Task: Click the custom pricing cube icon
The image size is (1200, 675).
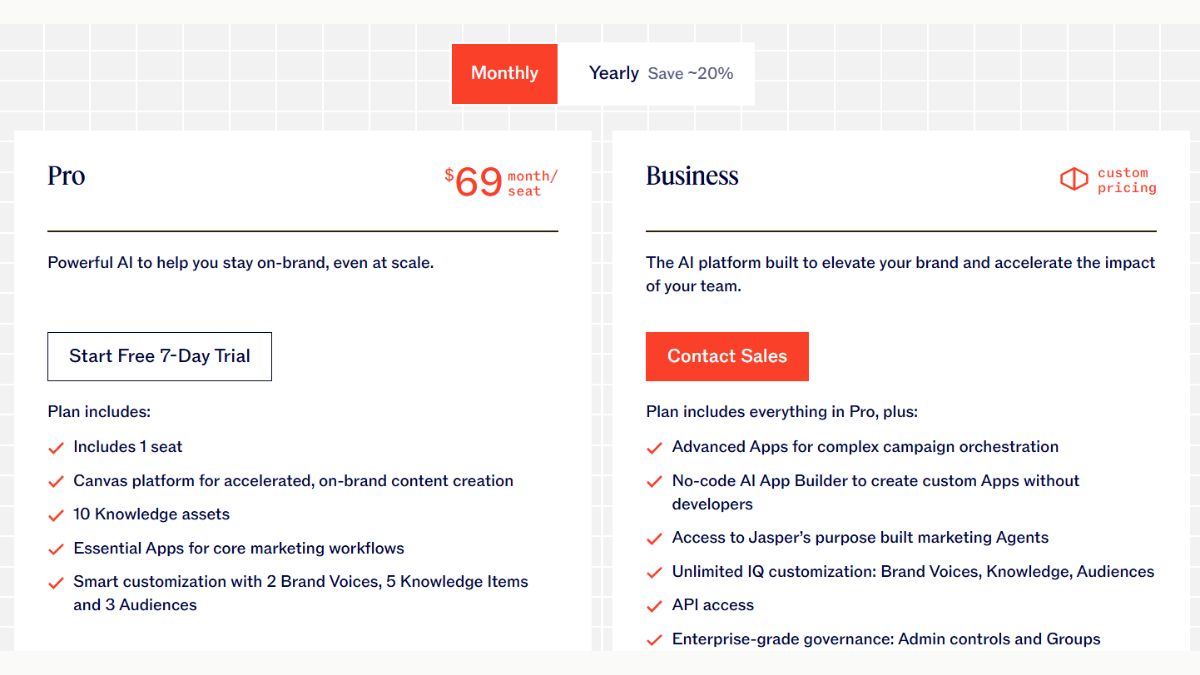Action: coord(1073,179)
